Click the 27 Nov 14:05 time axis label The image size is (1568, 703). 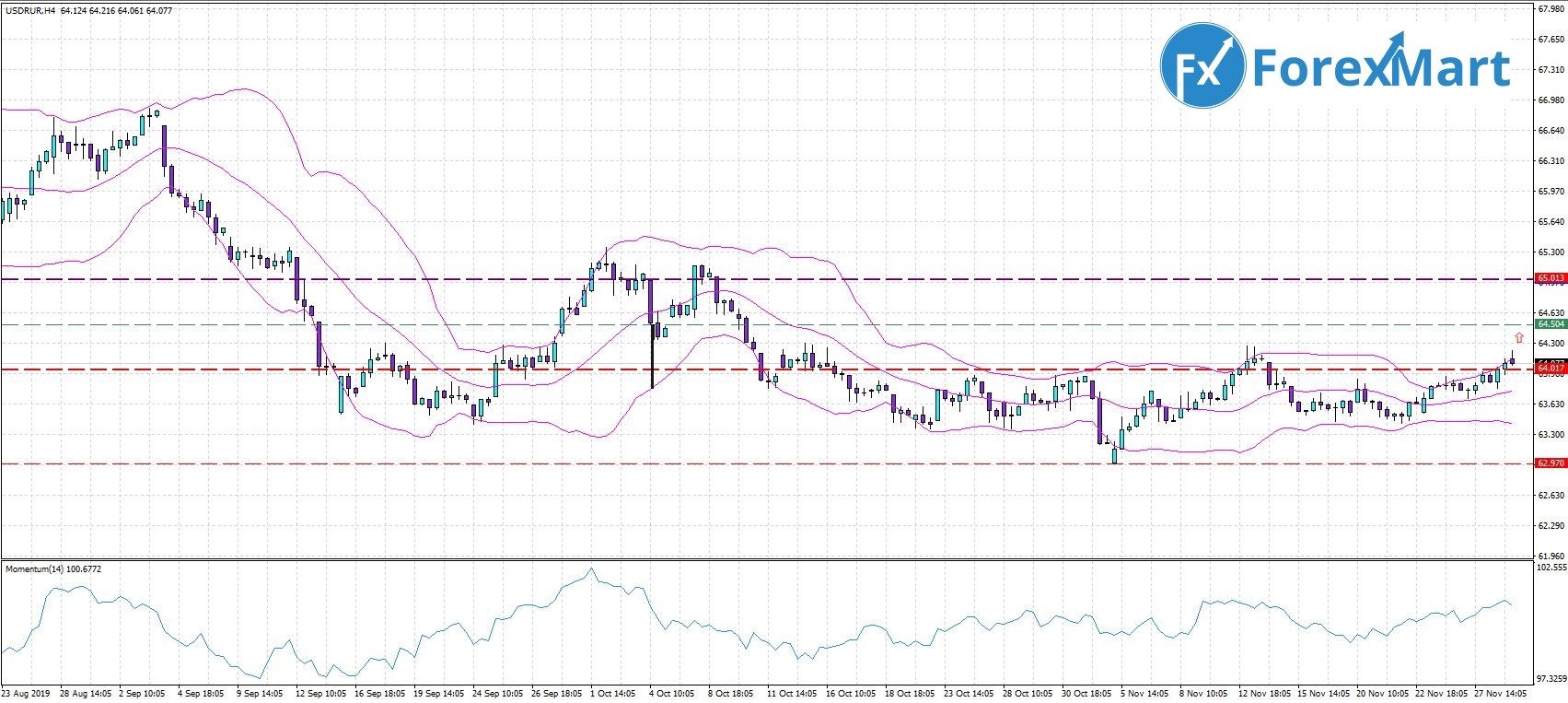click(1502, 693)
